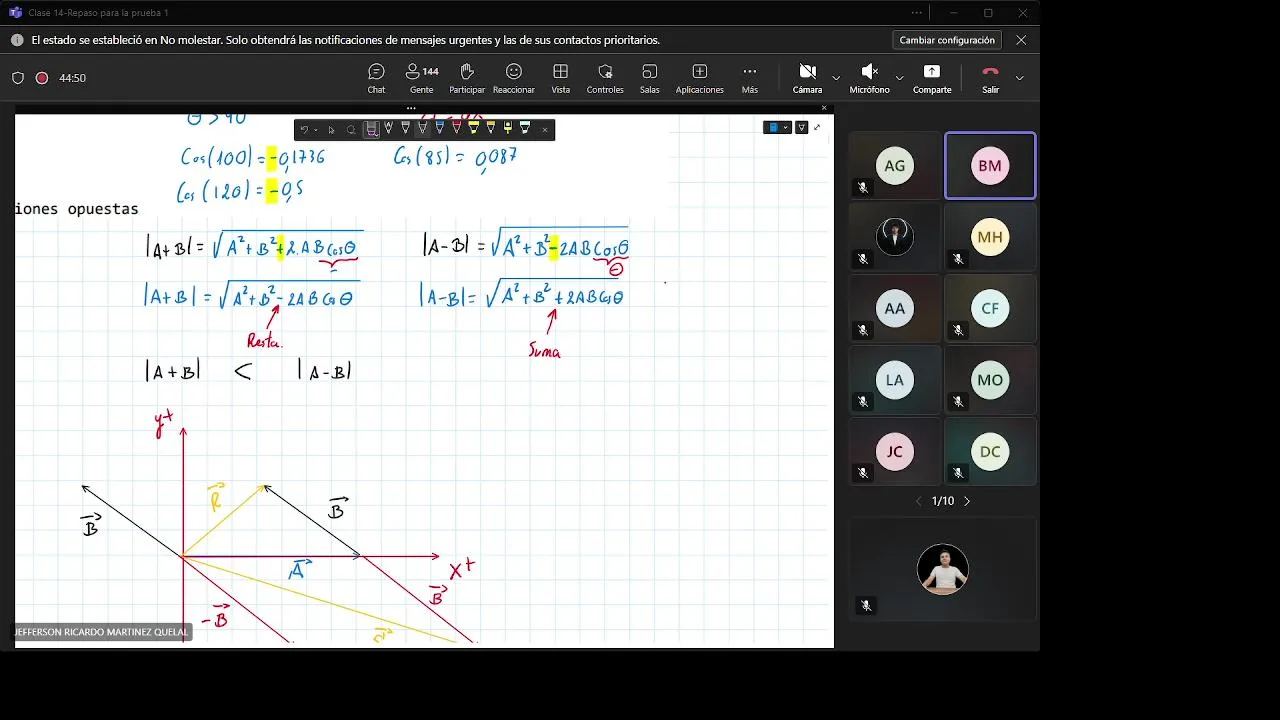Click Salir to leave the meeting
Screen dimensions: 1280x720
pyautogui.click(x=990, y=79)
